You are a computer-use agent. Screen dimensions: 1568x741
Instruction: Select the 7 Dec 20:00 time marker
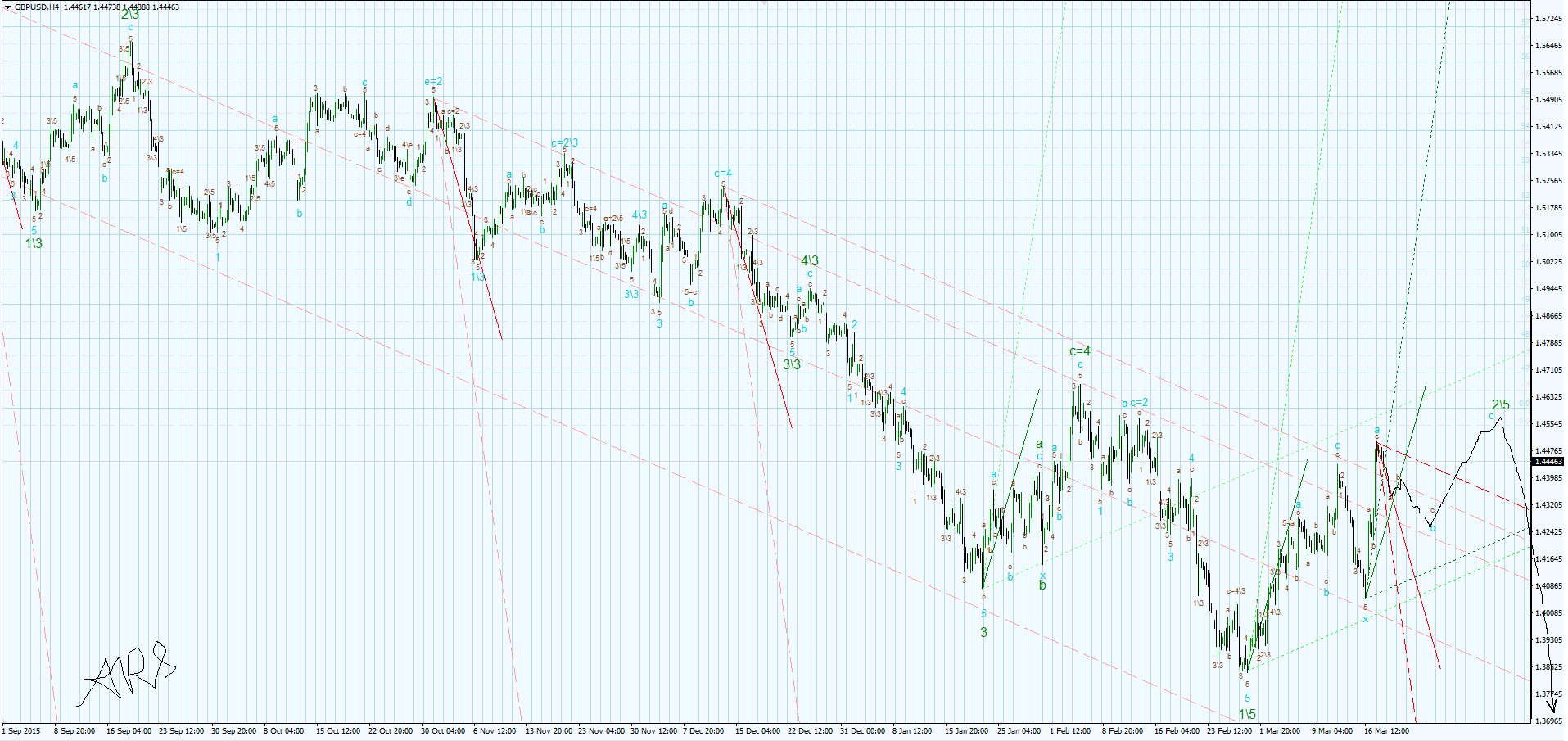point(703,730)
